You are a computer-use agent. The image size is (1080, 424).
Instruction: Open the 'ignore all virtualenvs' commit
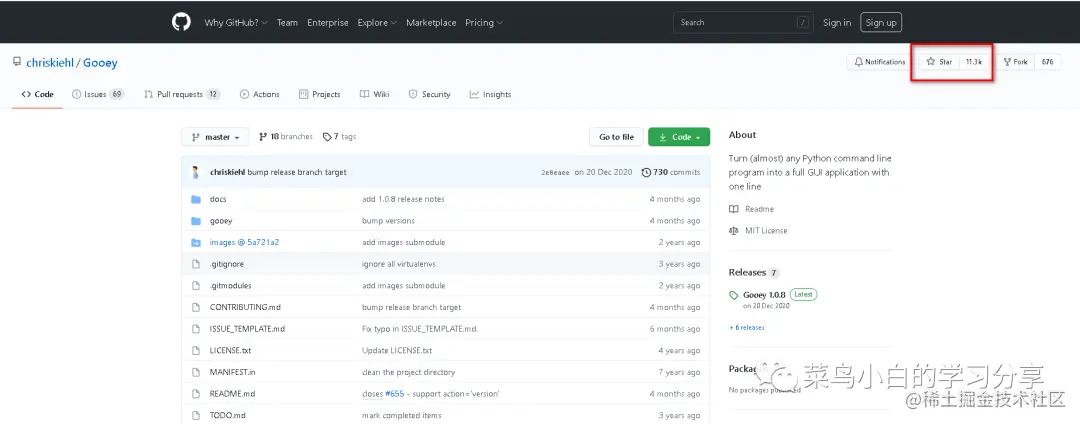(399, 264)
